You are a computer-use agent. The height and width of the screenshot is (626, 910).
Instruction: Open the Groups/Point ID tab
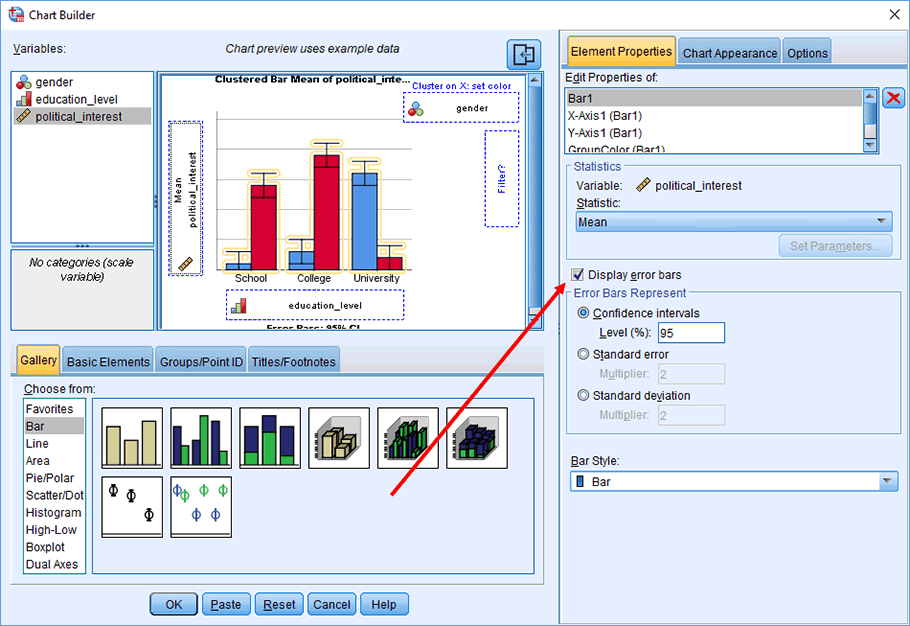tap(201, 362)
